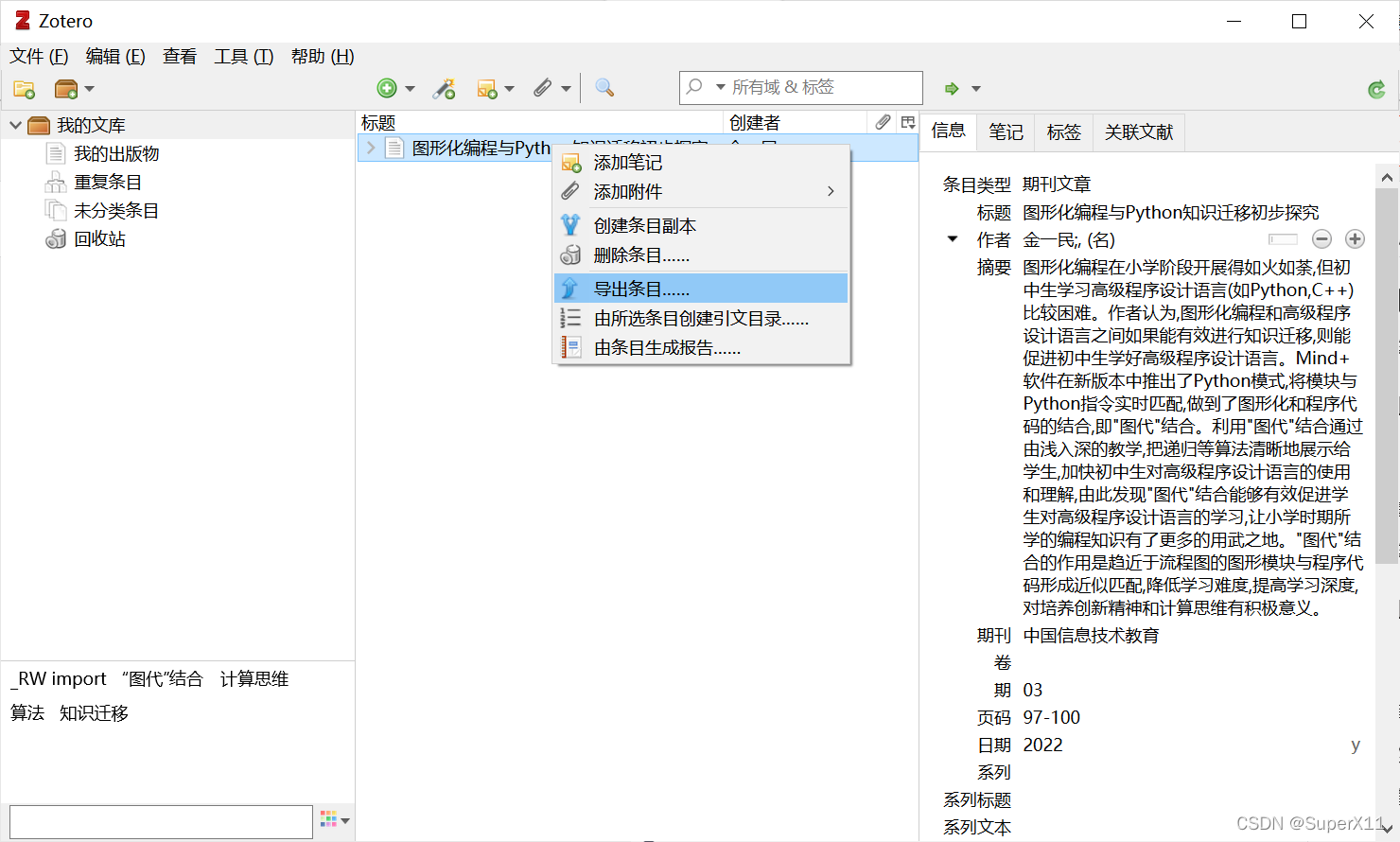Toggle the author single/two-field name switch

[1283, 239]
